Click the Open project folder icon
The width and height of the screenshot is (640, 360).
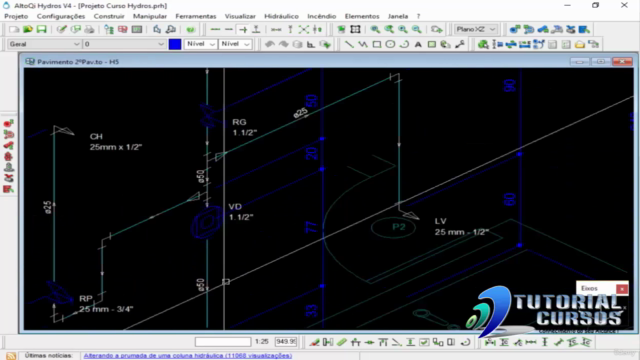click(x=28, y=29)
